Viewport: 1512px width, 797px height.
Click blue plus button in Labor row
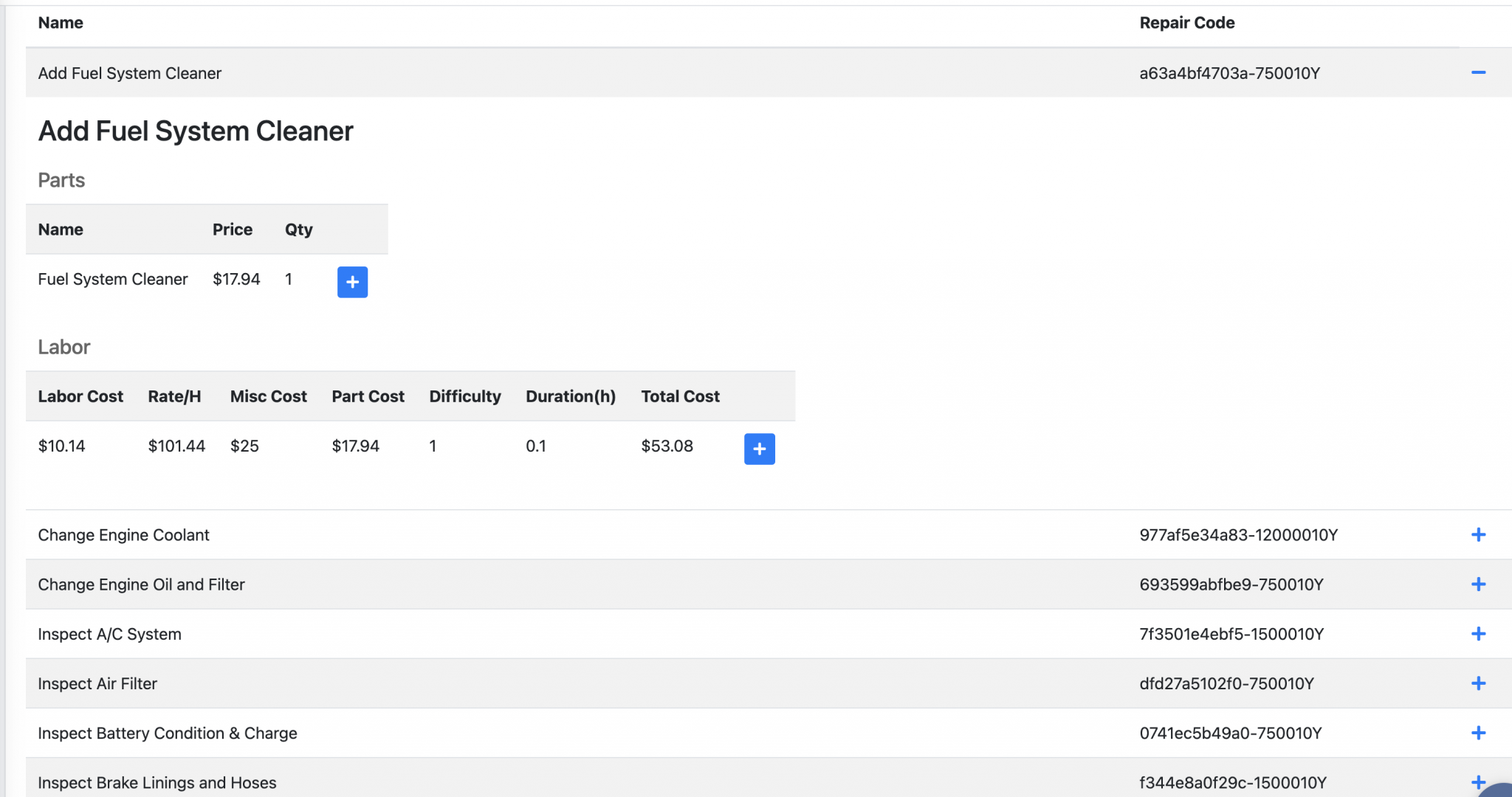[759, 449]
